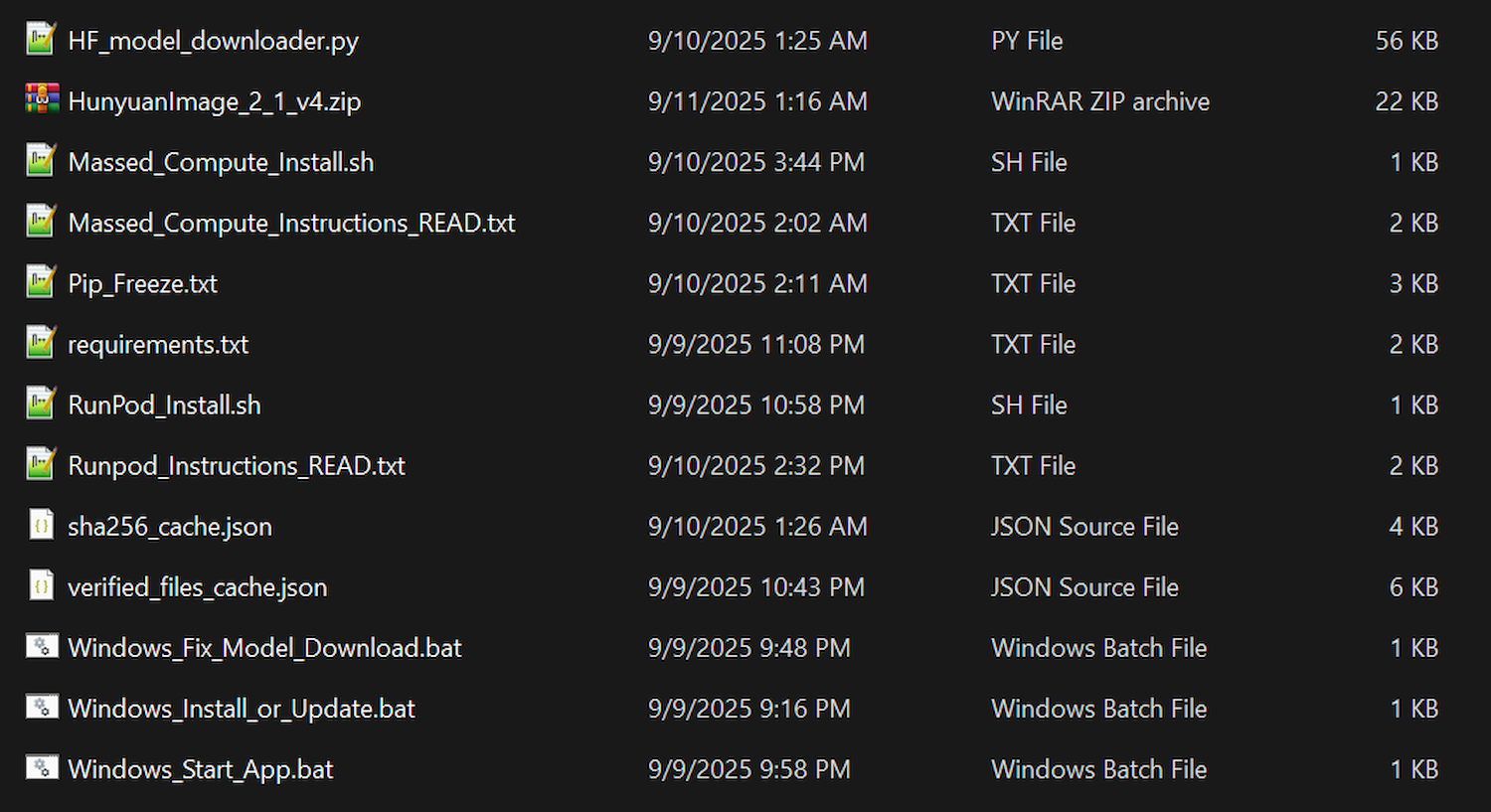Click the WinRAR icon for HunyuanImage_2_1_v4.zip
Viewport: 1491px width, 812px height.
click(41, 100)
